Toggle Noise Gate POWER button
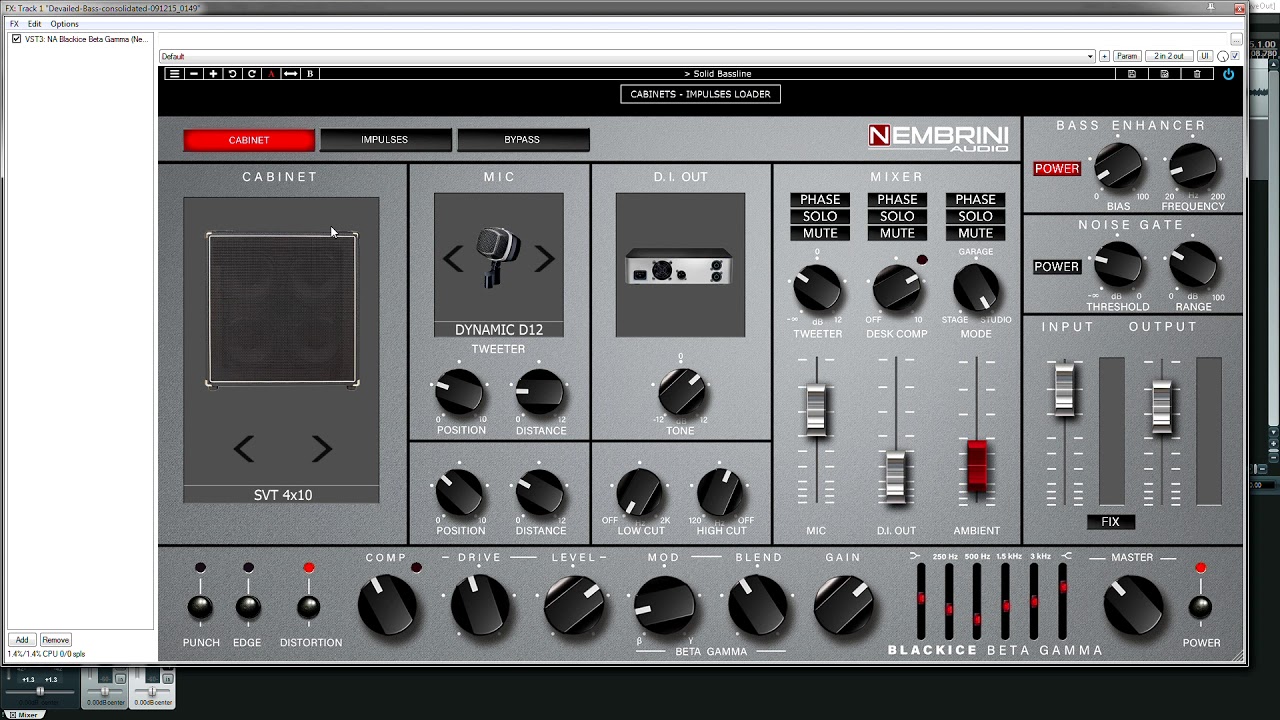The image size is (1280, 720). tap(1057, 267)
